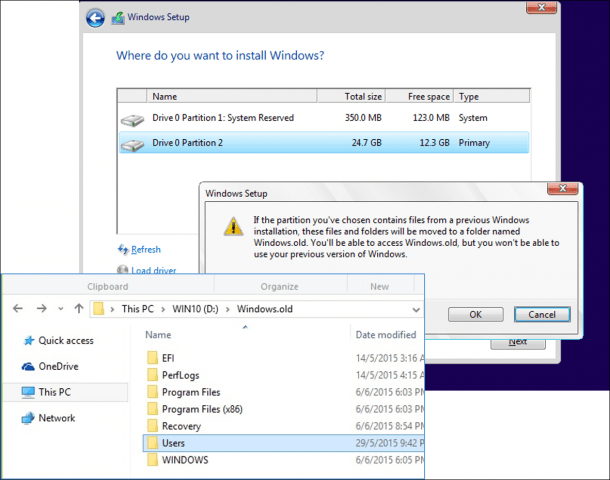
Task: Click Windows.old in the breadcrumb
Action: click(265, 309)
